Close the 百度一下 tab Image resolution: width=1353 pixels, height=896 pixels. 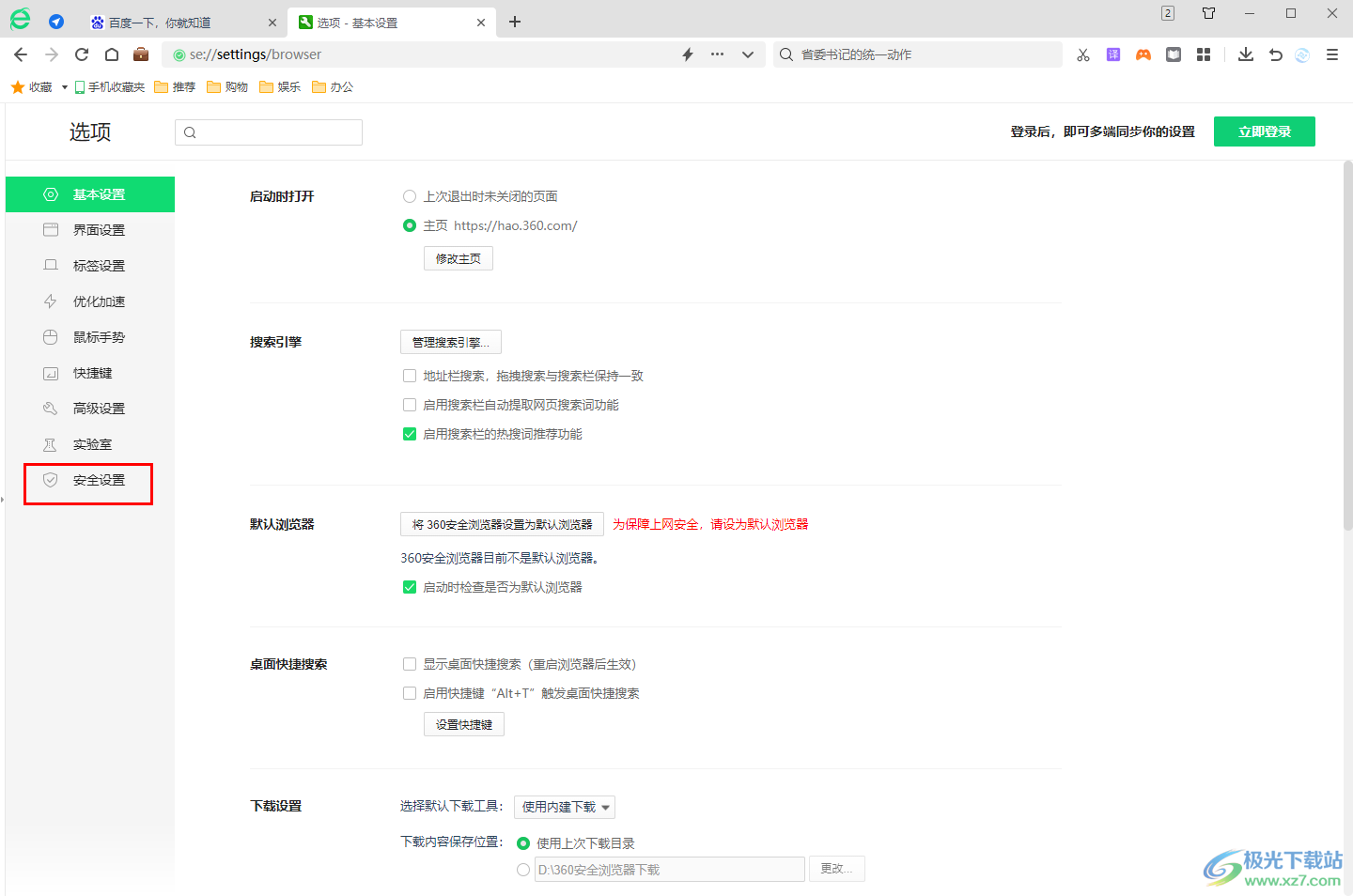272,23
